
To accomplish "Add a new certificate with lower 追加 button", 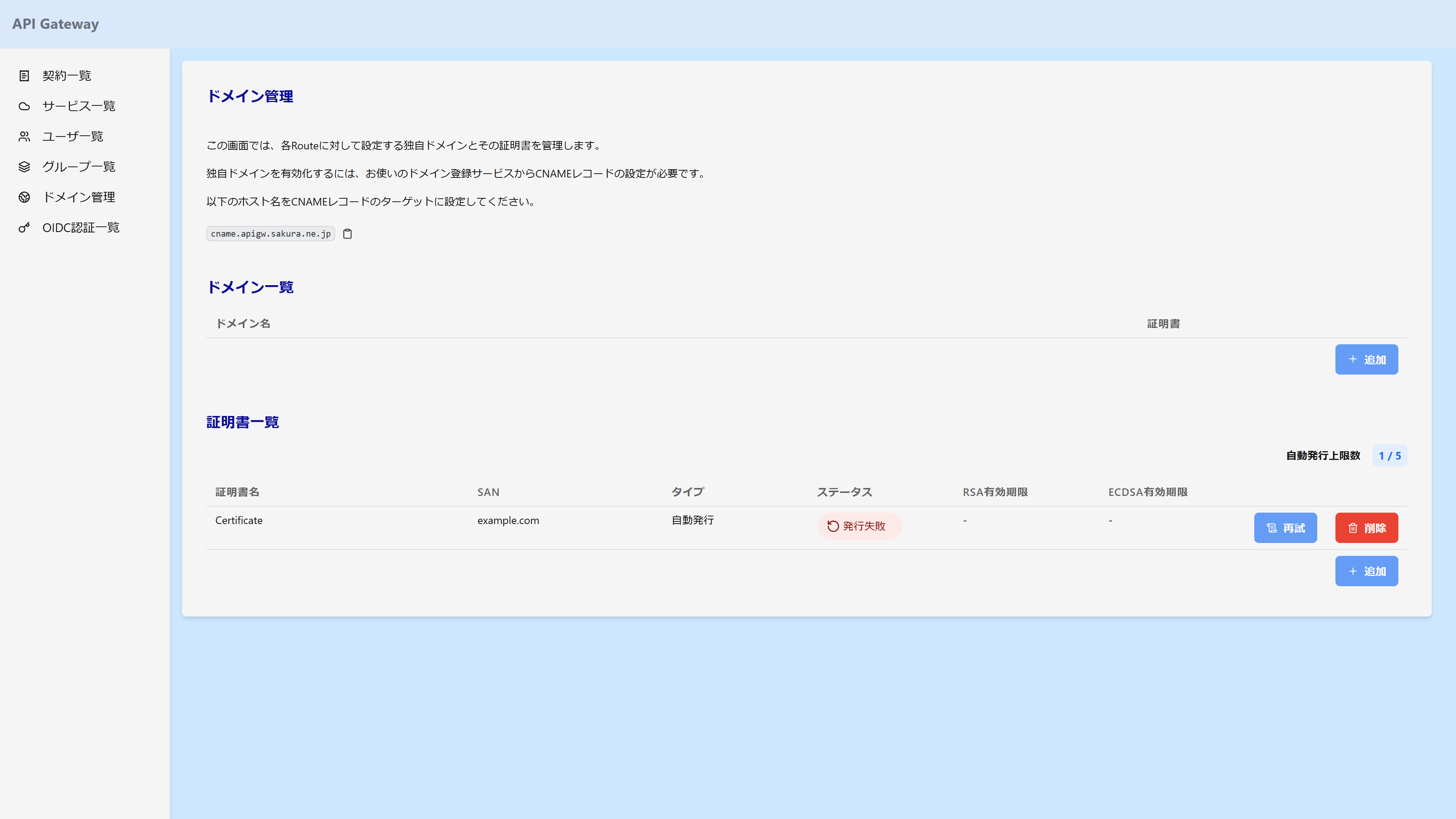I will pyautogui.click(x=1366, y=571).
